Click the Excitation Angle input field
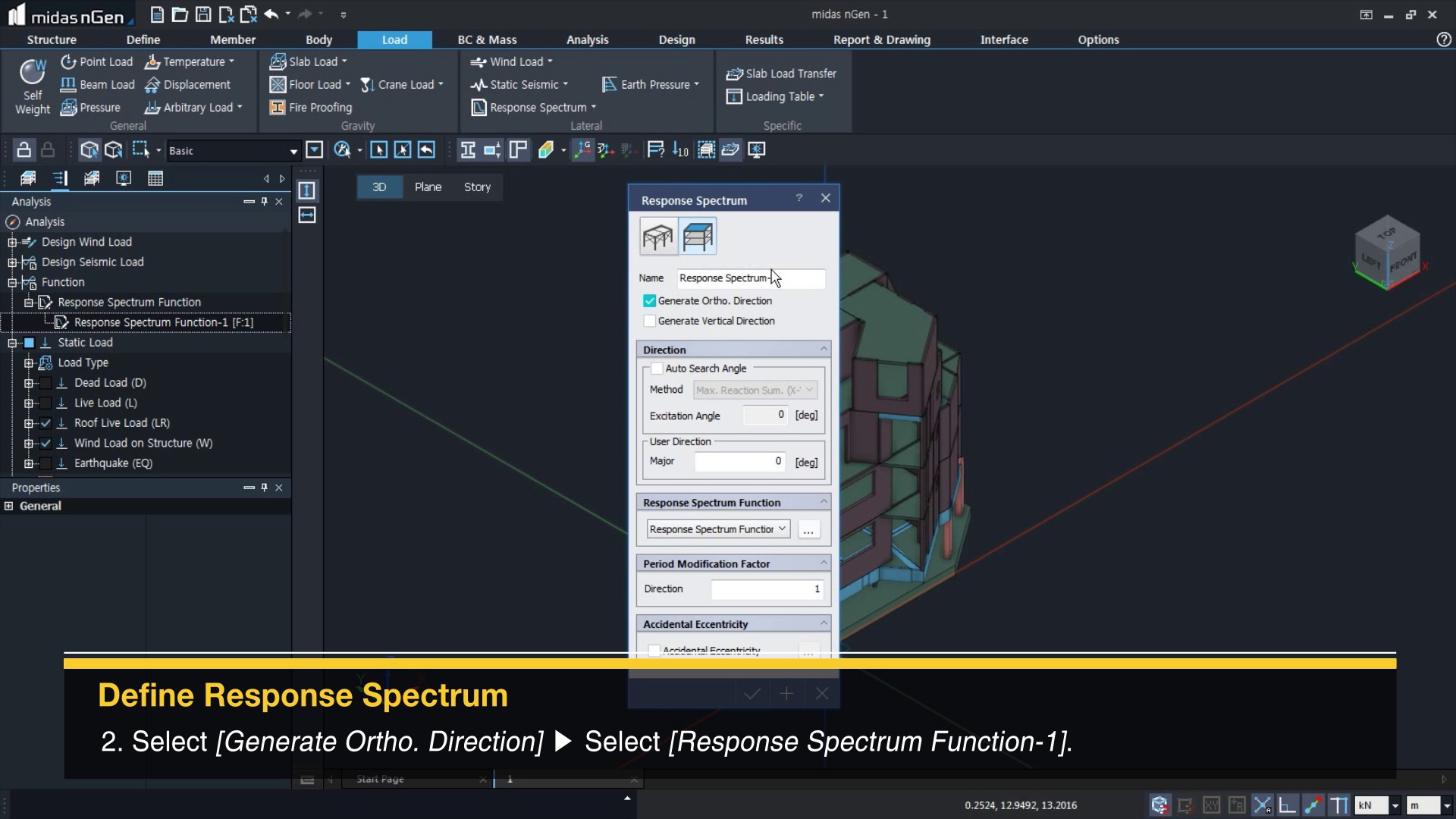The width and height of the screenshot is (1456, 819). pos(764,416)
